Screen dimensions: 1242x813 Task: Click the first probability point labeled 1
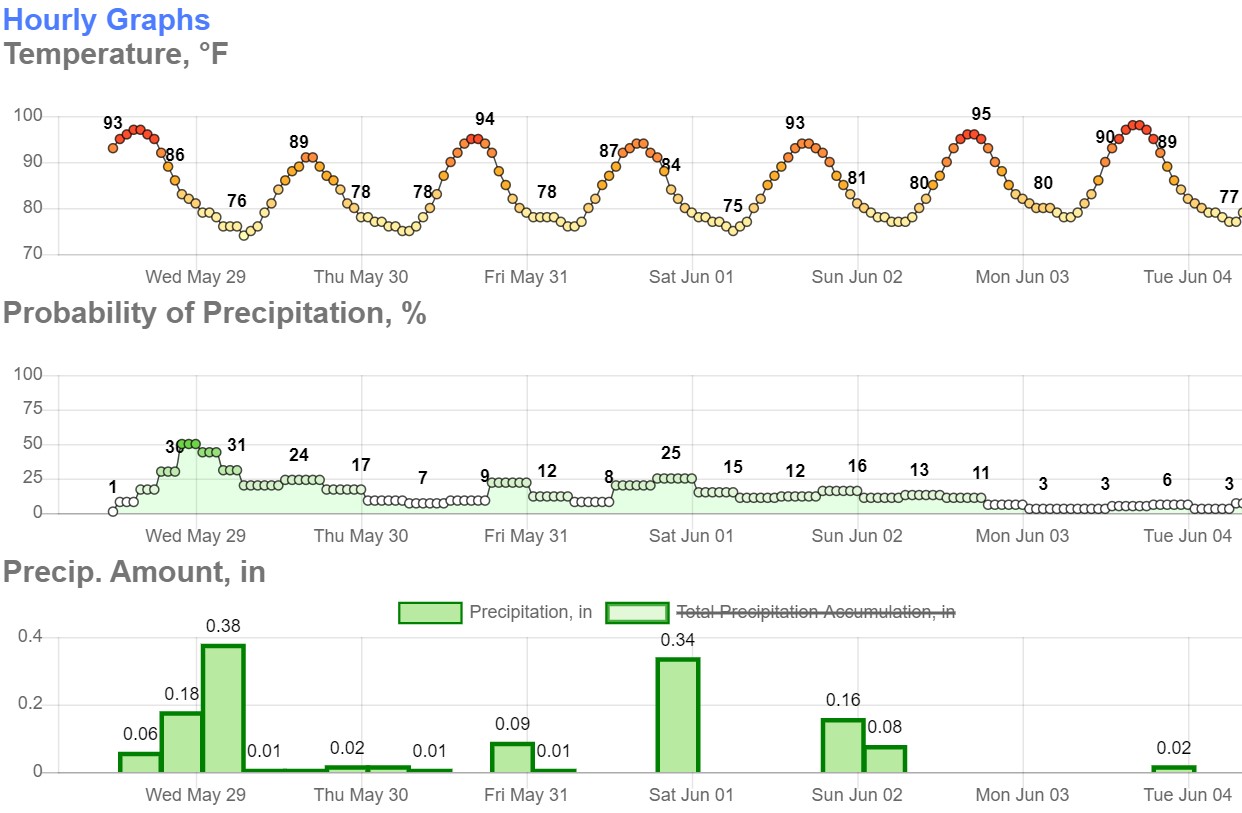(113, 511)
